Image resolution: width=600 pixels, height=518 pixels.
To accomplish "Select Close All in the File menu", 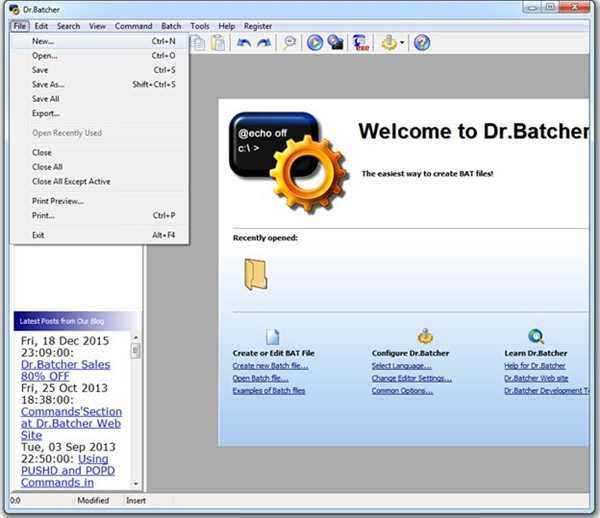I will pyautogui.click(x=100, y=167).
